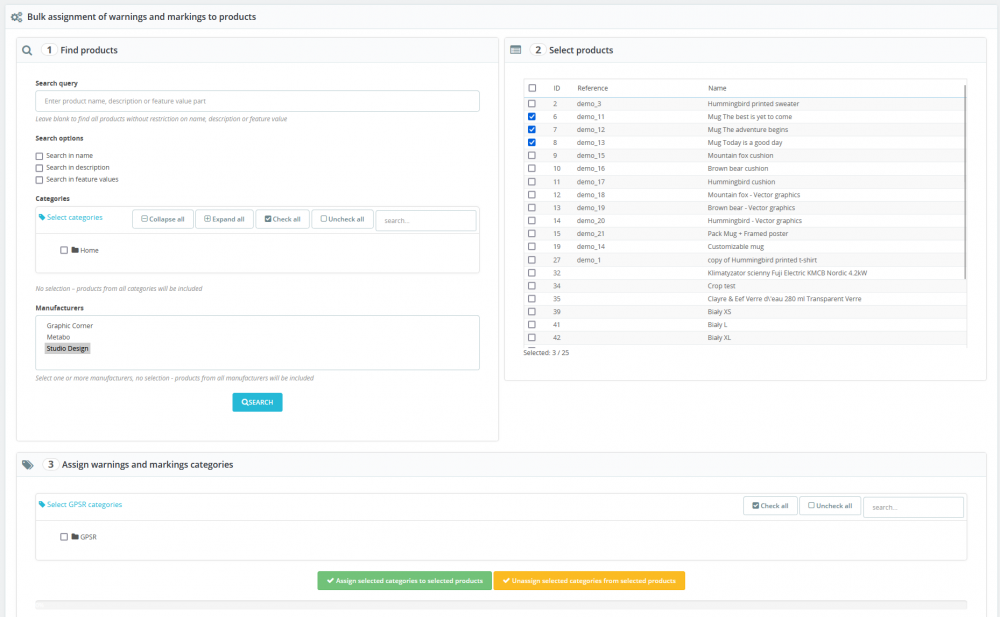Click the tags icon in Assign warnings header
1000x617 pixels.
(27, 465)
